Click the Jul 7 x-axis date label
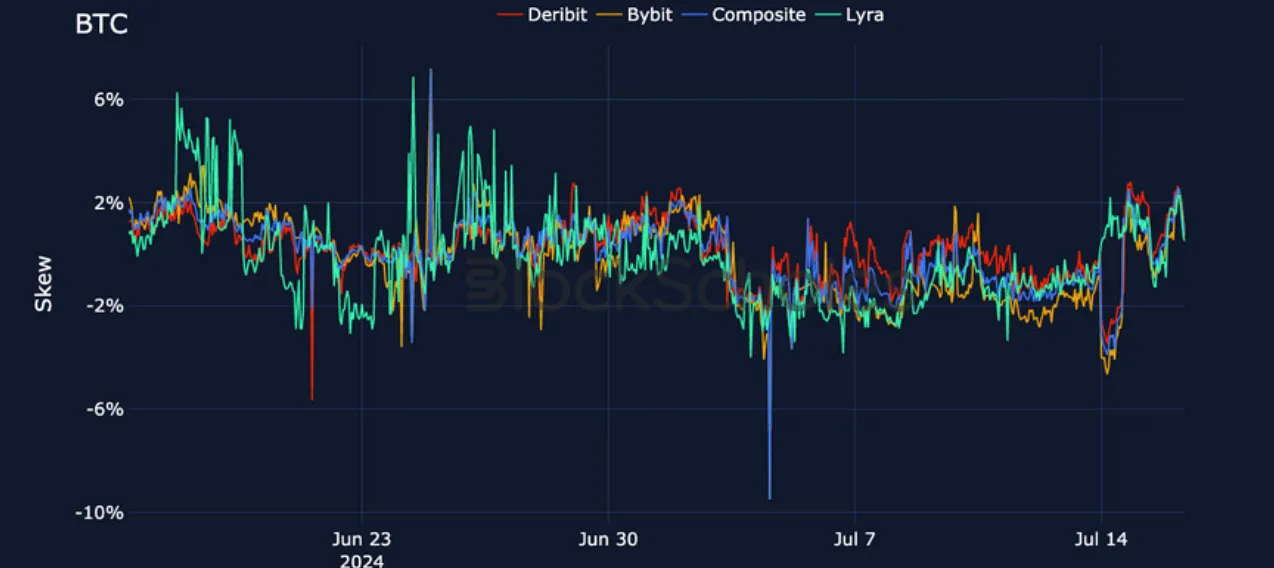The image size is (1274, 568). [853, 540]
